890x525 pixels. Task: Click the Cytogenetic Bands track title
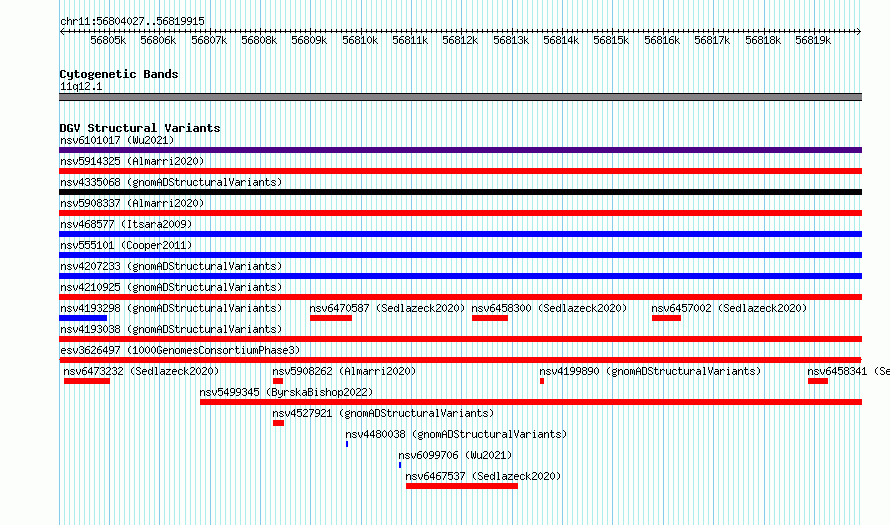119,74
